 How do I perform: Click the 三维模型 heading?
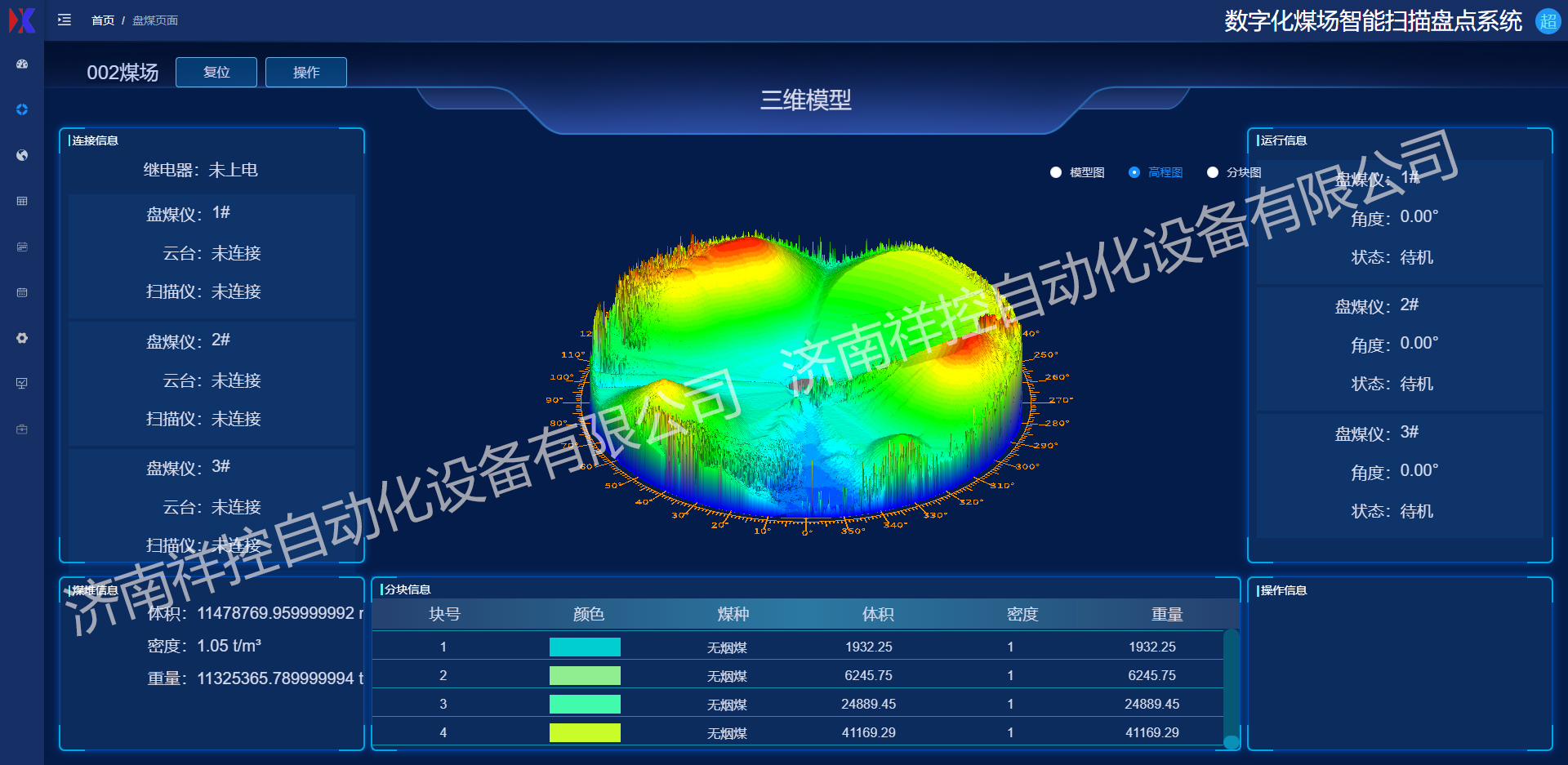[806, 100]
